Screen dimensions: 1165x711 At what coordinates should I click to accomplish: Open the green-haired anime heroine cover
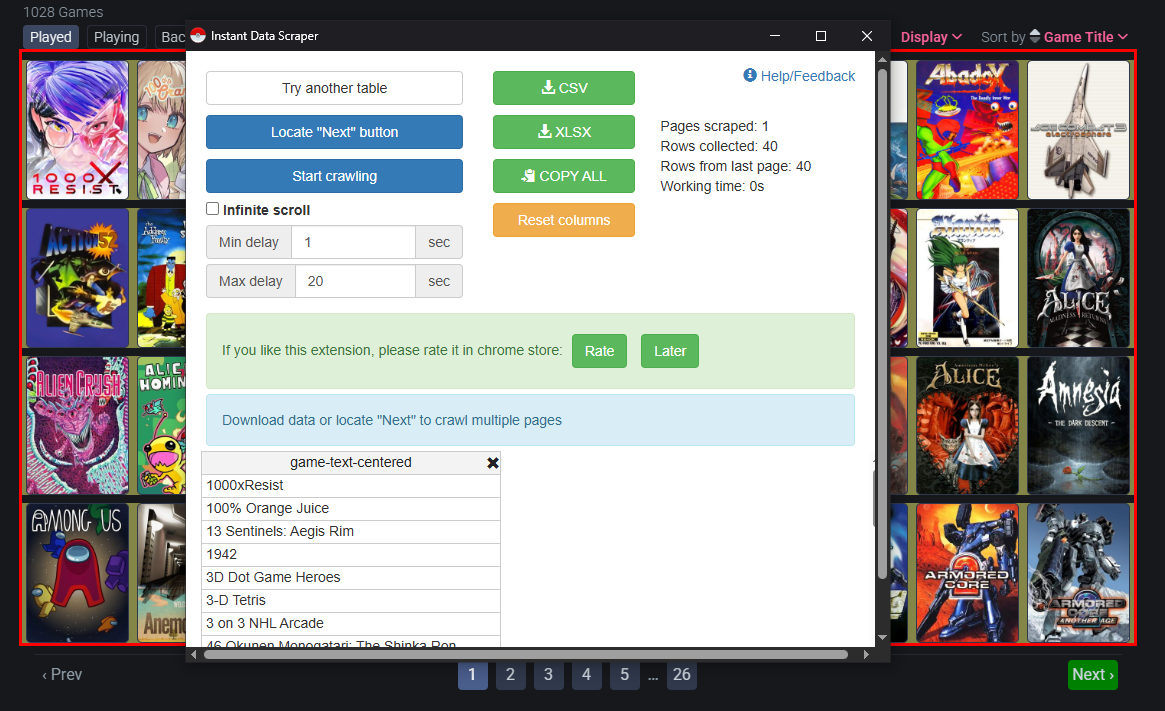pyautogui.click(x=967, y=278)
